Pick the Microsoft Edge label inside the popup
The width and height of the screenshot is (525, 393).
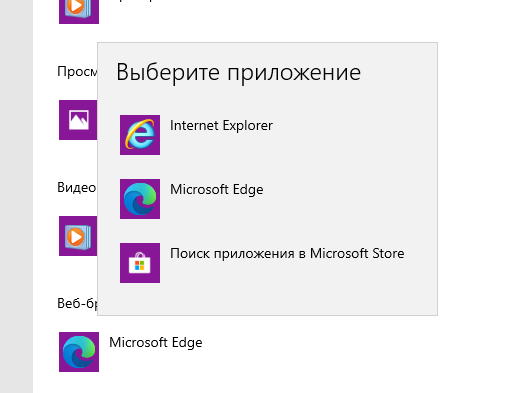pos(217,190)
